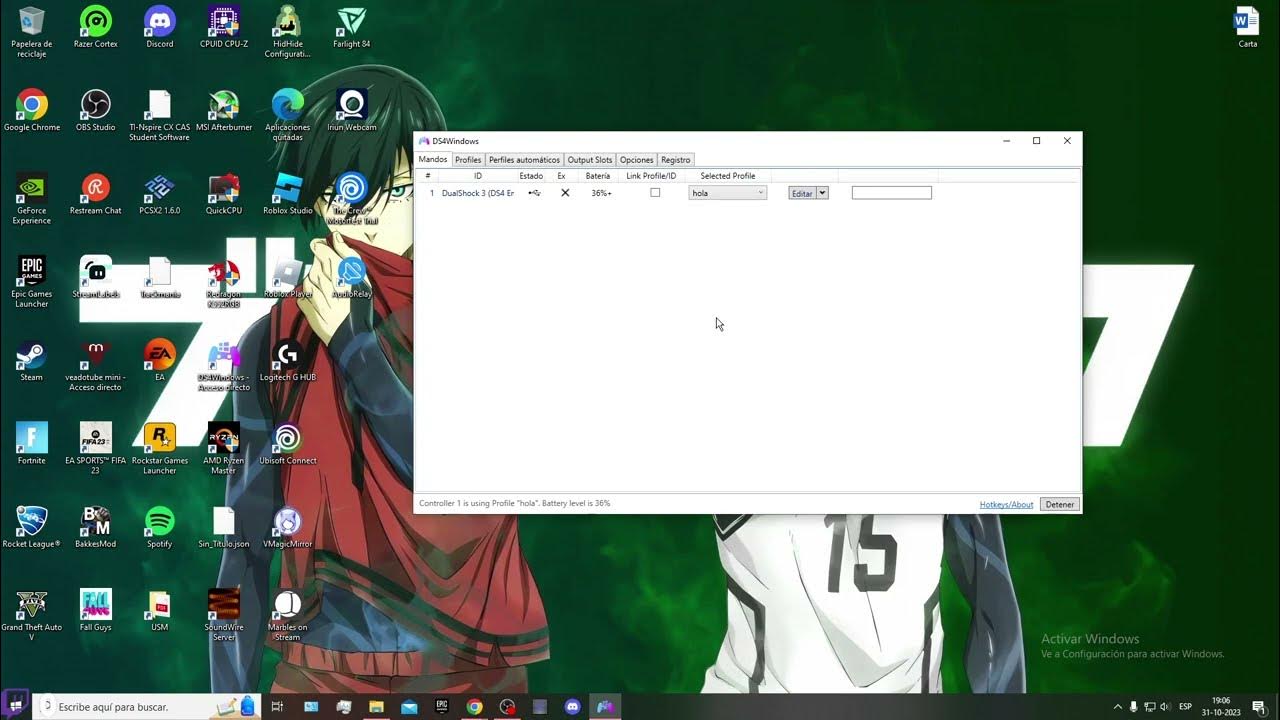Click the DualShock 3 controller ID text

pyautogui.click(x=478, y=193)
